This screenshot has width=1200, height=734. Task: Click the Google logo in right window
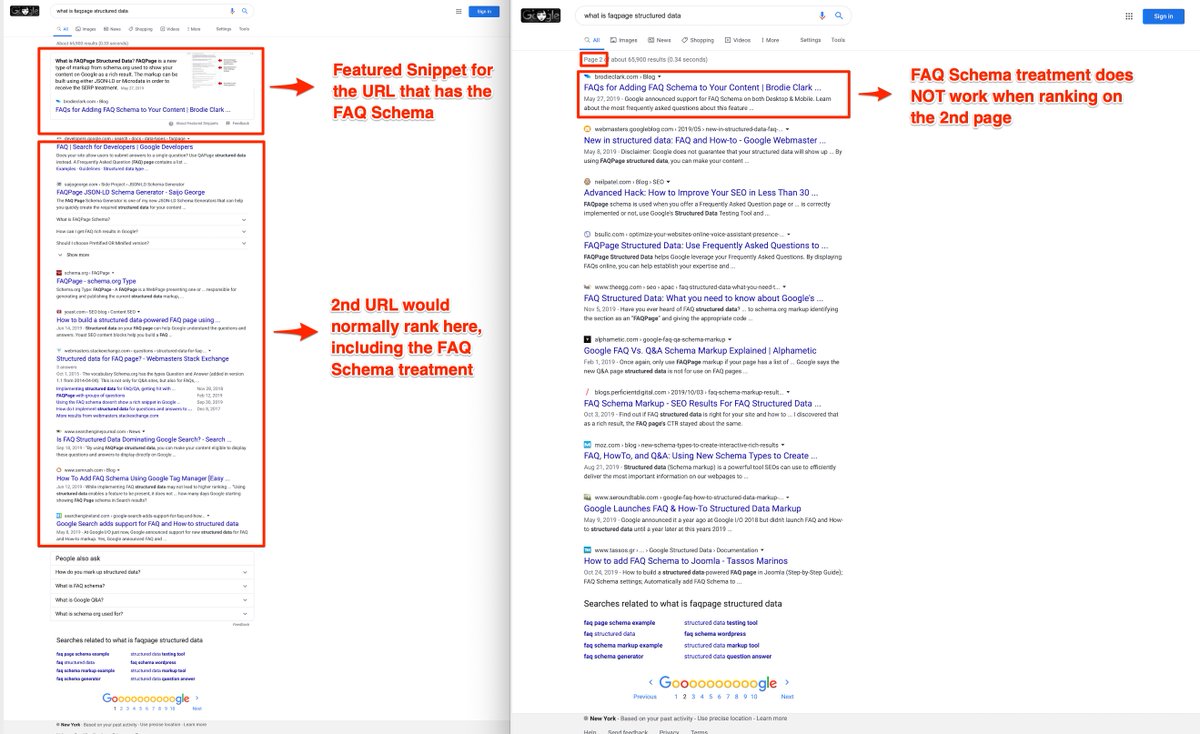pyautogui.click(x=541, y=16)
